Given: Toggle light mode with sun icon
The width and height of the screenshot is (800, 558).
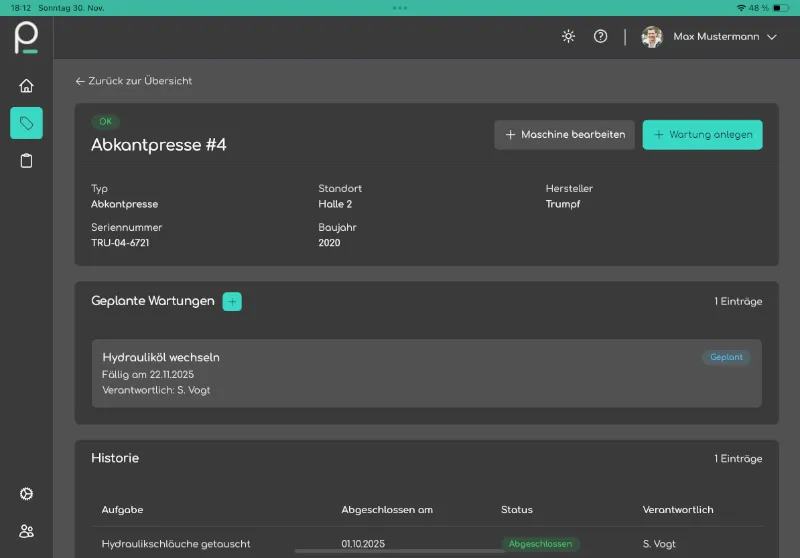Looking at the screenshot, I should 568,37.
